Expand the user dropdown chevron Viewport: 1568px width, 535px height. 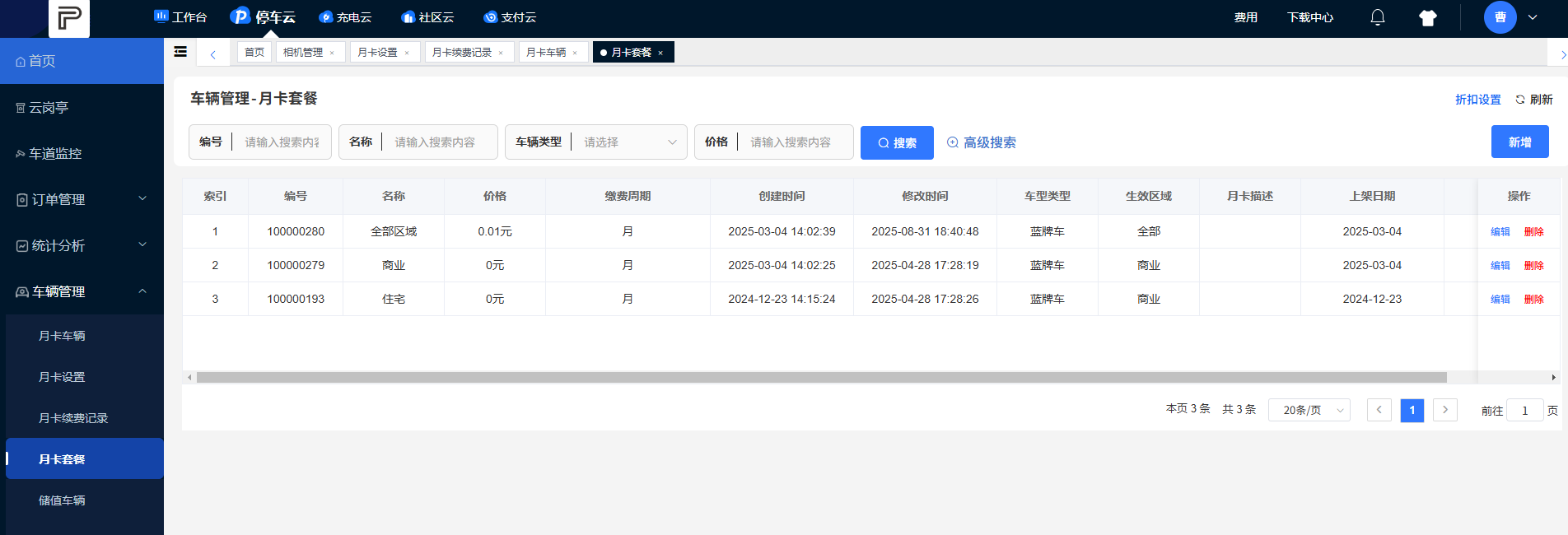(1533, 17)
